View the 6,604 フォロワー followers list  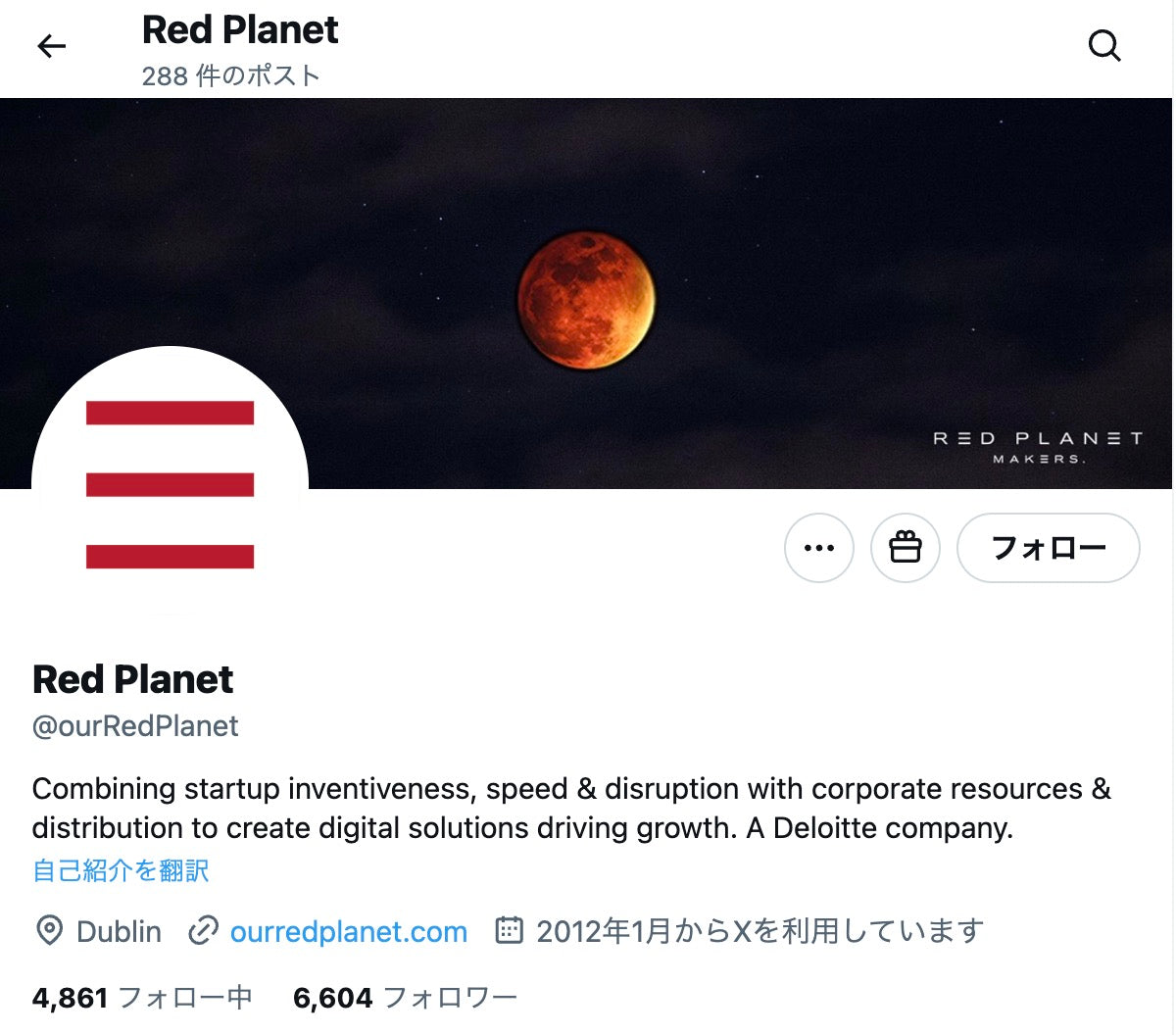tap(405, 998)
